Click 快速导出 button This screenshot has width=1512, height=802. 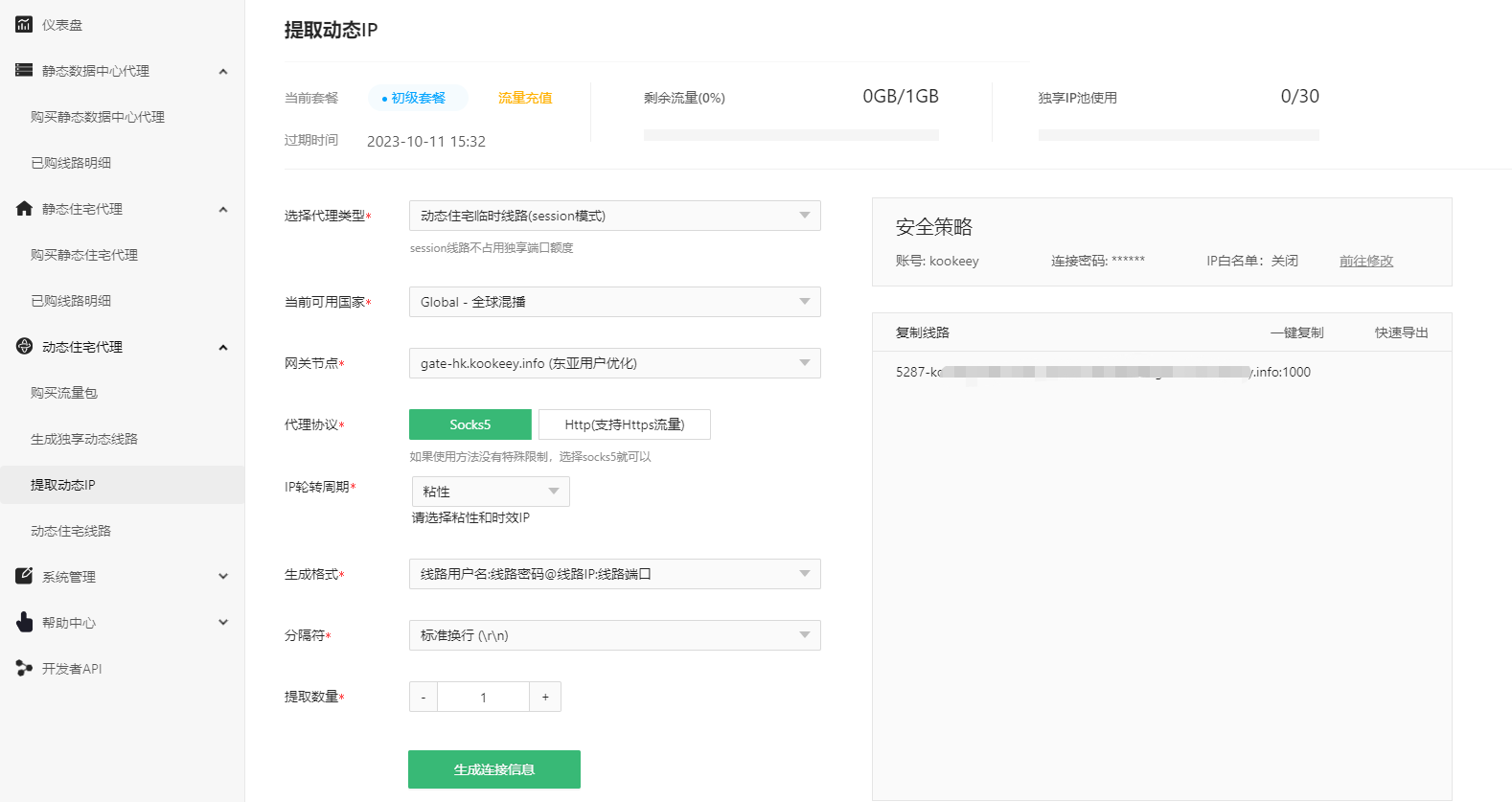(1402, 332)
